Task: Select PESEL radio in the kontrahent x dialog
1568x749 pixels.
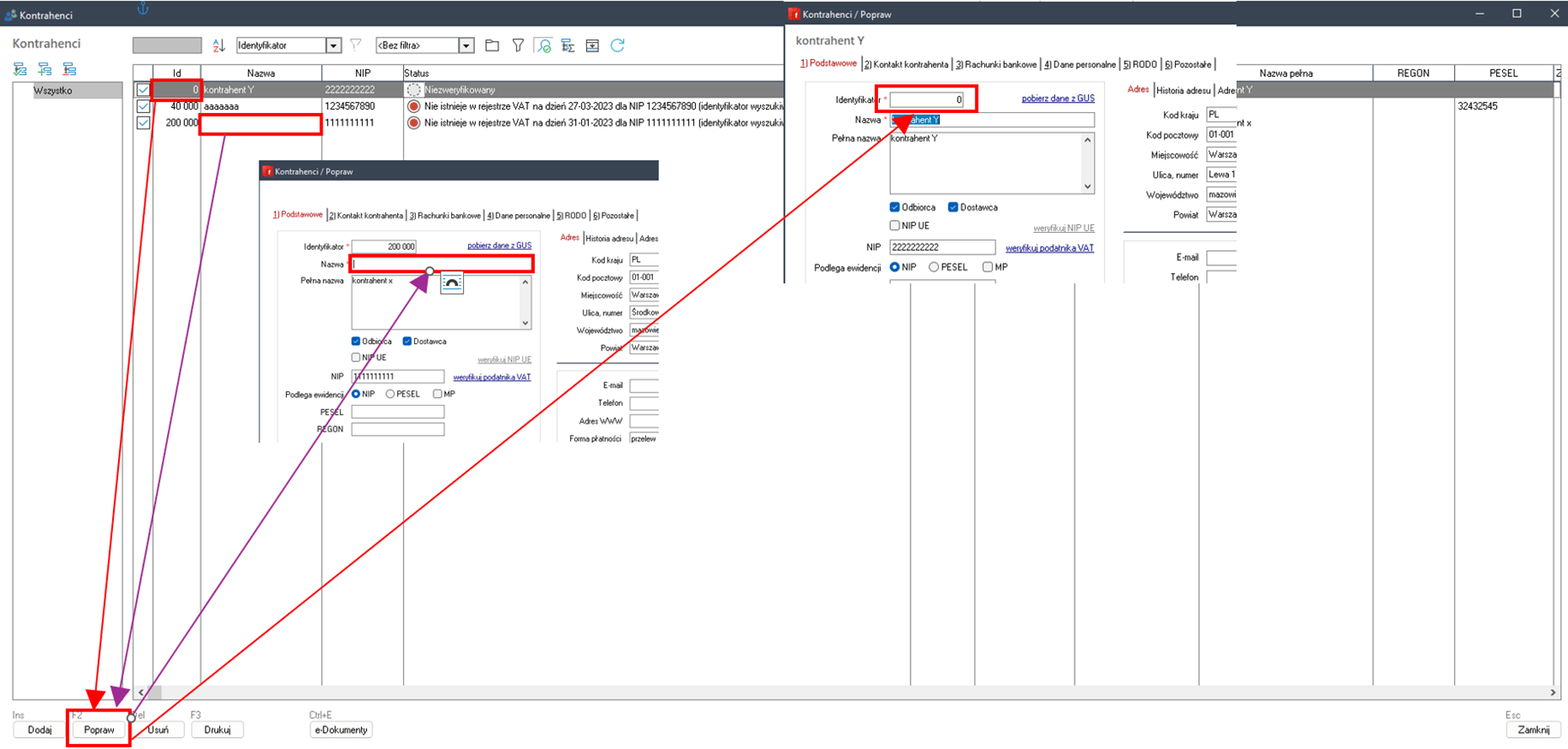Action: point(390,394)
